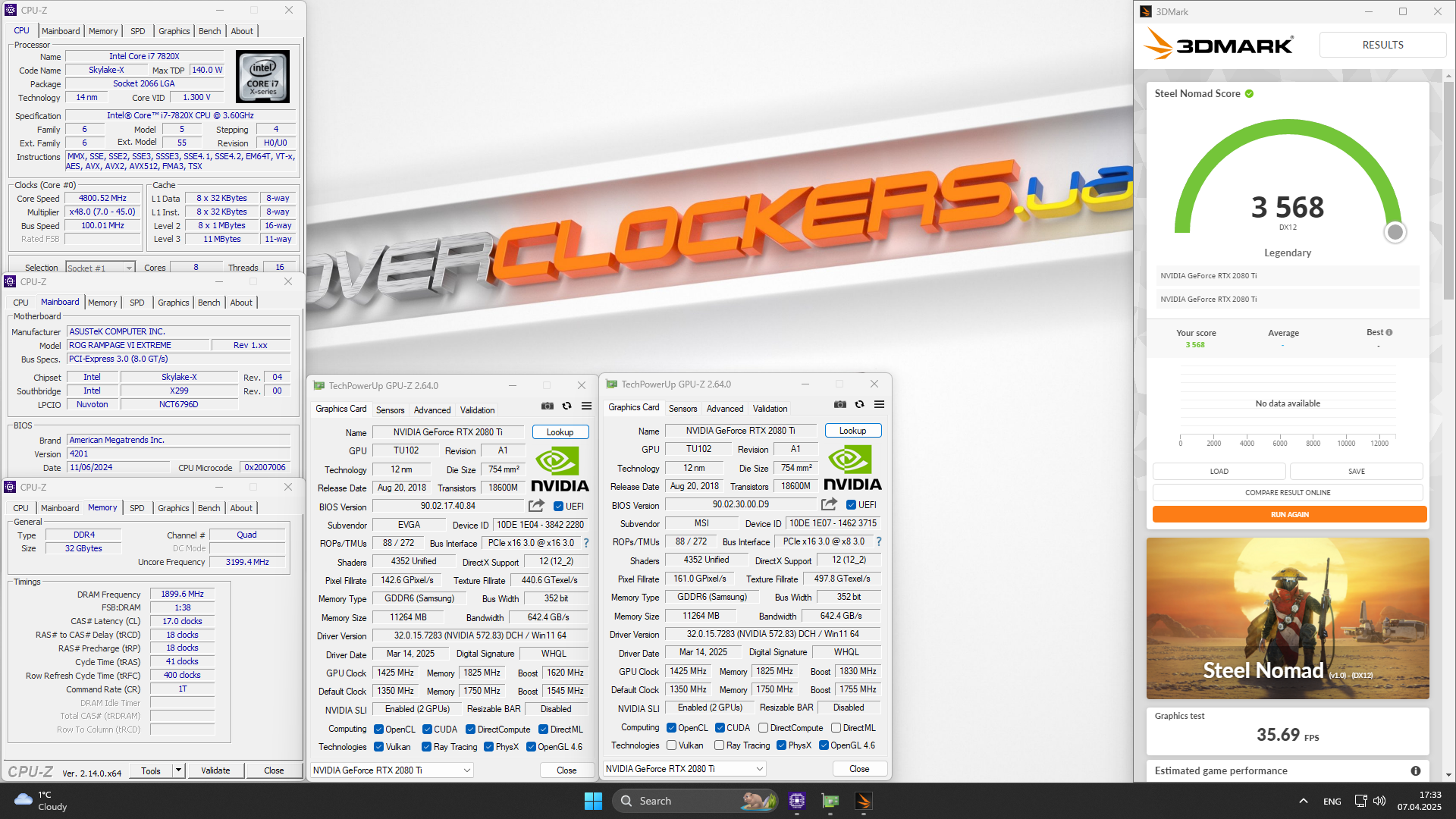Open the RESULTS tab in 3DMark
The width and height of the screenshot is (1456, 819).
[1382, 45]
